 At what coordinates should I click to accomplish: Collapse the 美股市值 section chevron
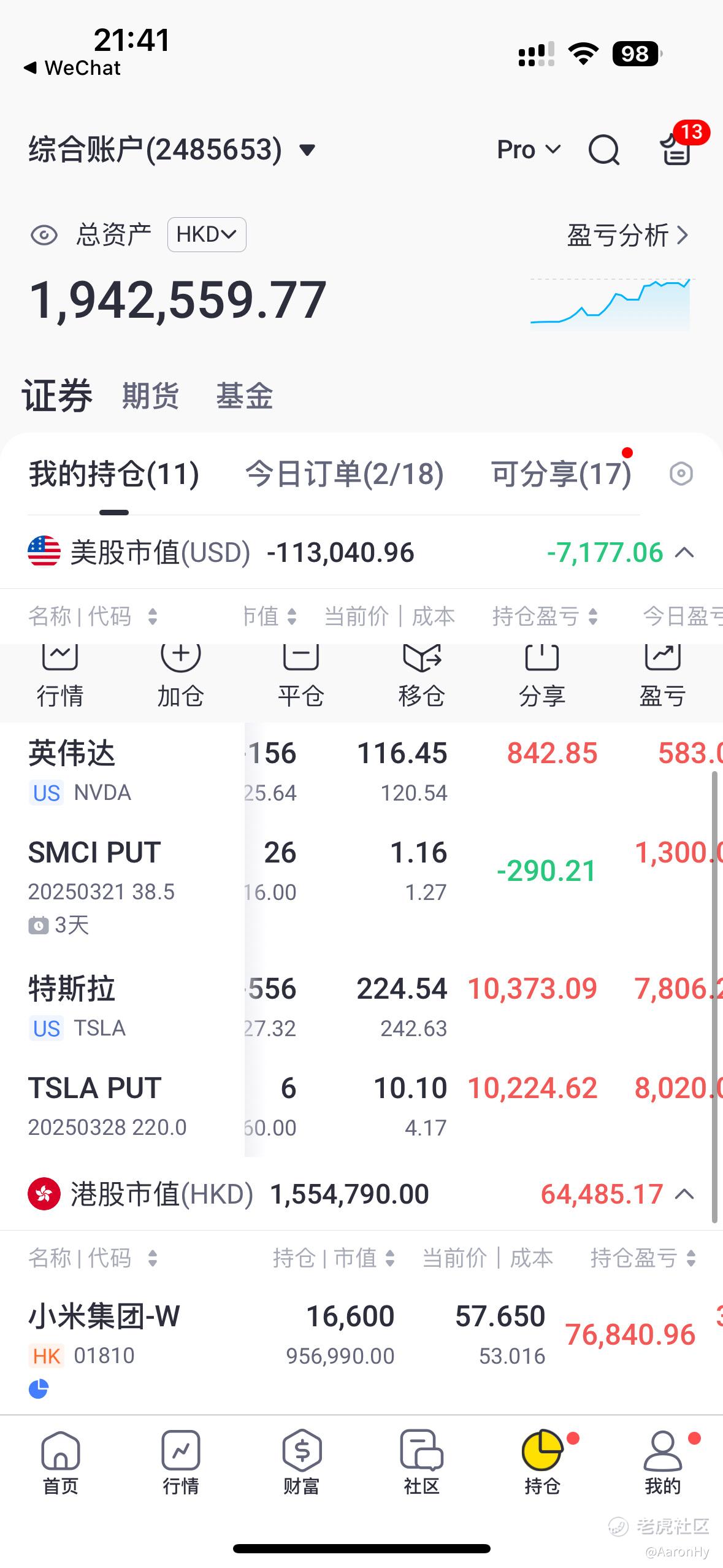684,553
